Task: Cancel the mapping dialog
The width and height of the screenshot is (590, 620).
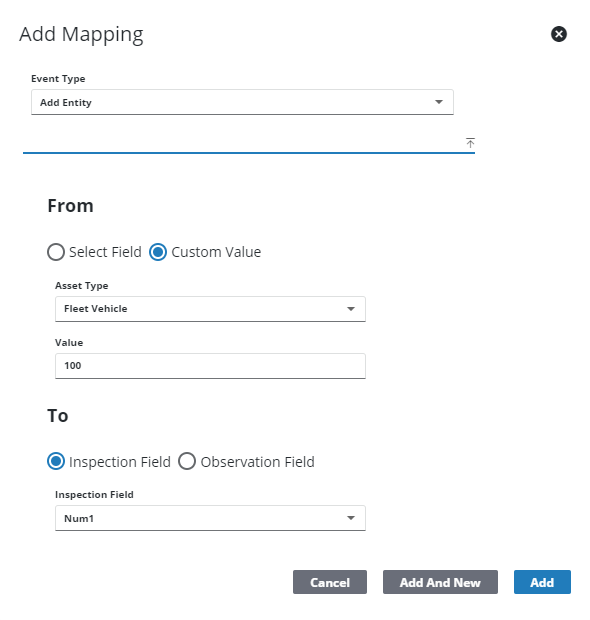Action: point(330,582)
